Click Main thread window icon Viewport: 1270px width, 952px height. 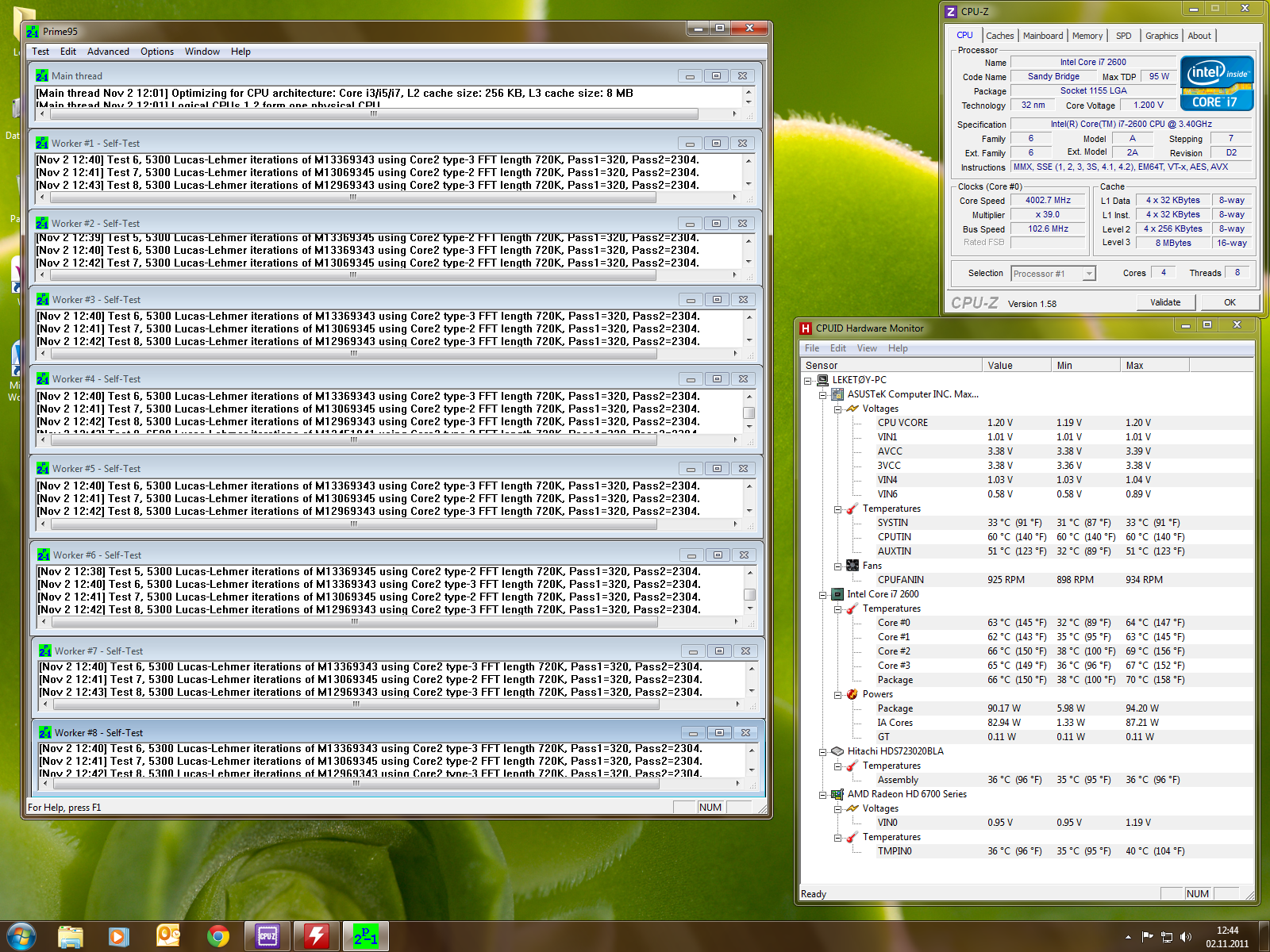click(x=42, y=76)
